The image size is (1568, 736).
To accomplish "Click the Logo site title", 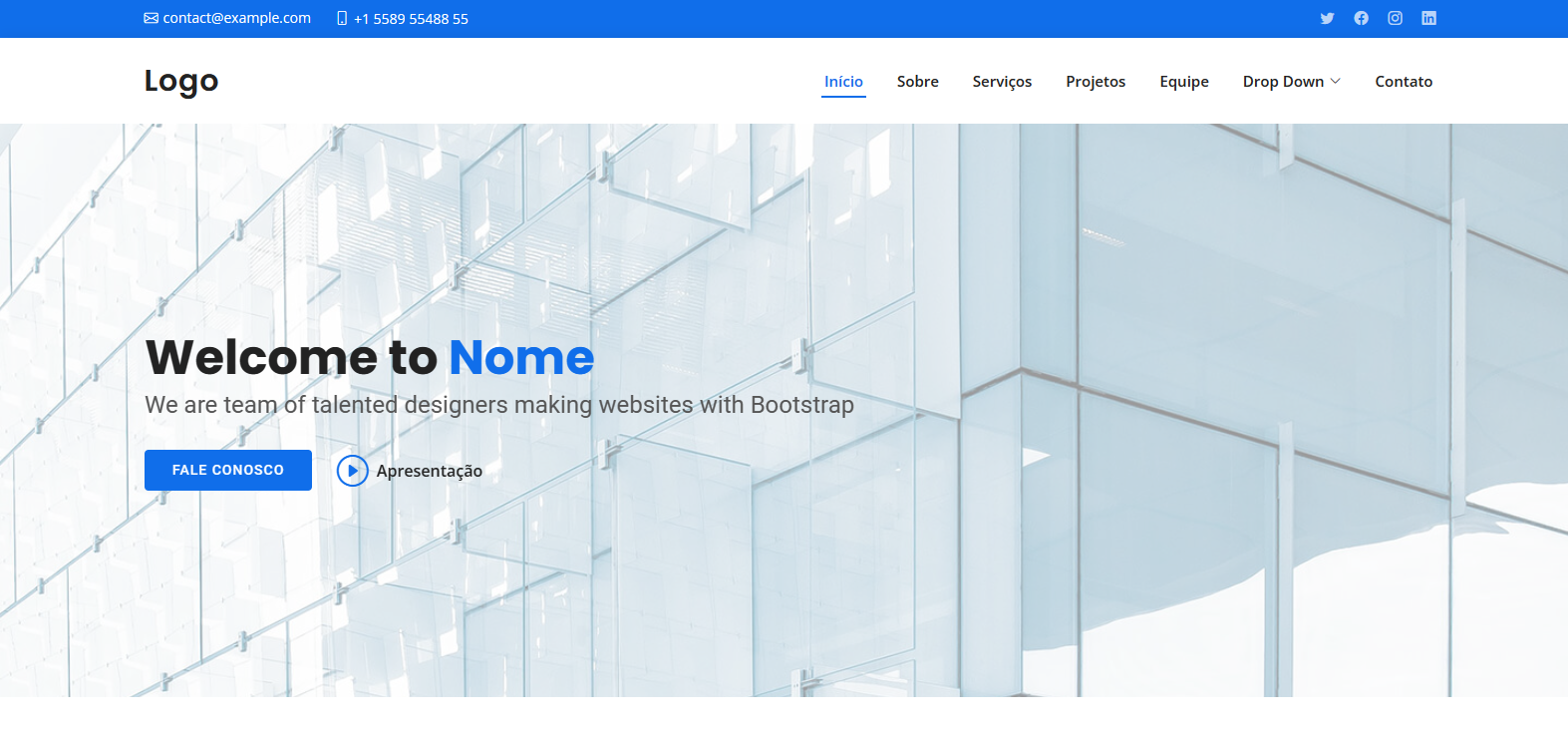I will [181, 81].
